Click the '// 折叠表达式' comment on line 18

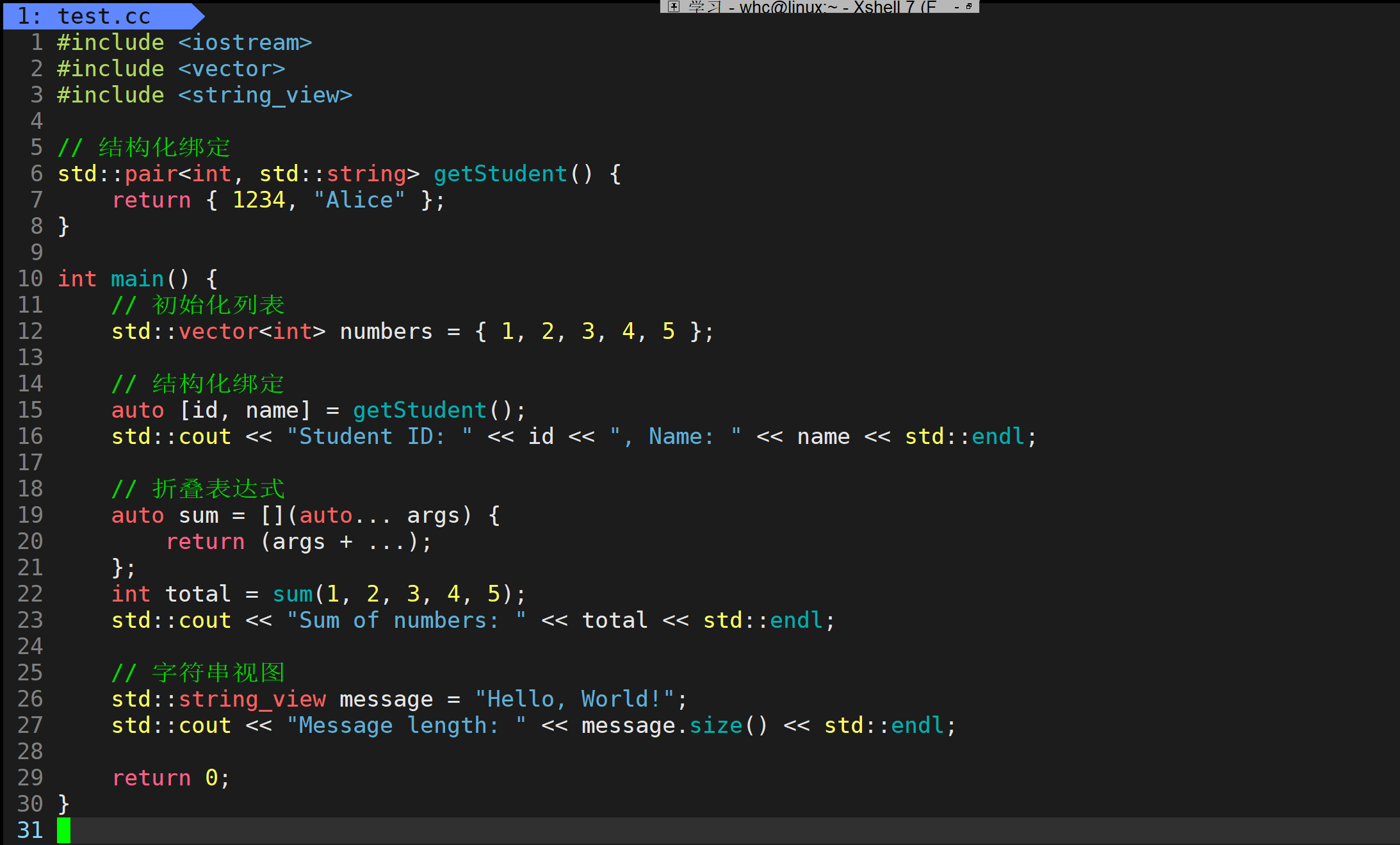click(198, 489)
